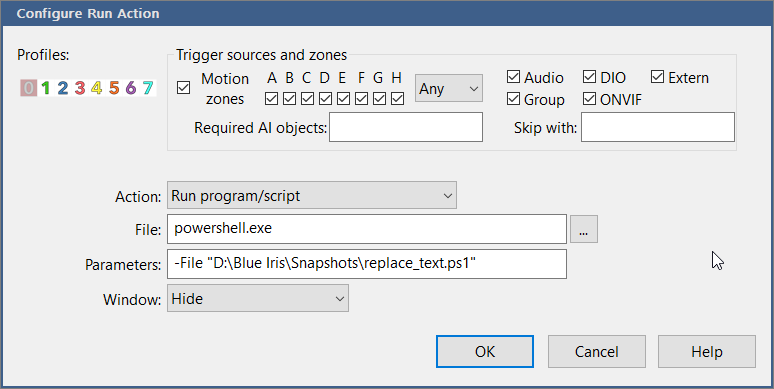Select the yellow profile 4 number

click(97, 88)
